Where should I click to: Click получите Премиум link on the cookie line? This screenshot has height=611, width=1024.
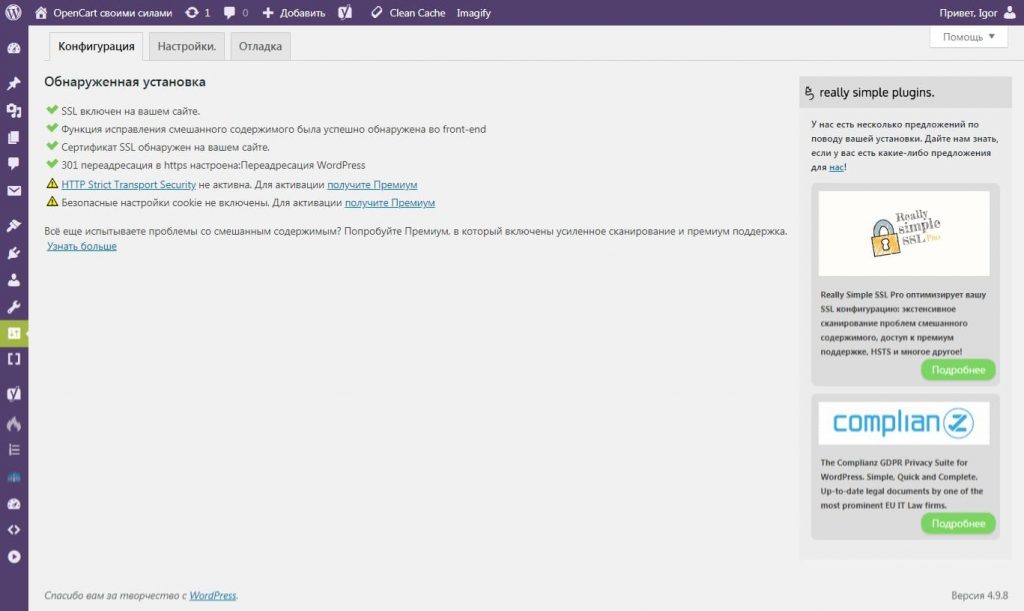click(x=390, y=203)
